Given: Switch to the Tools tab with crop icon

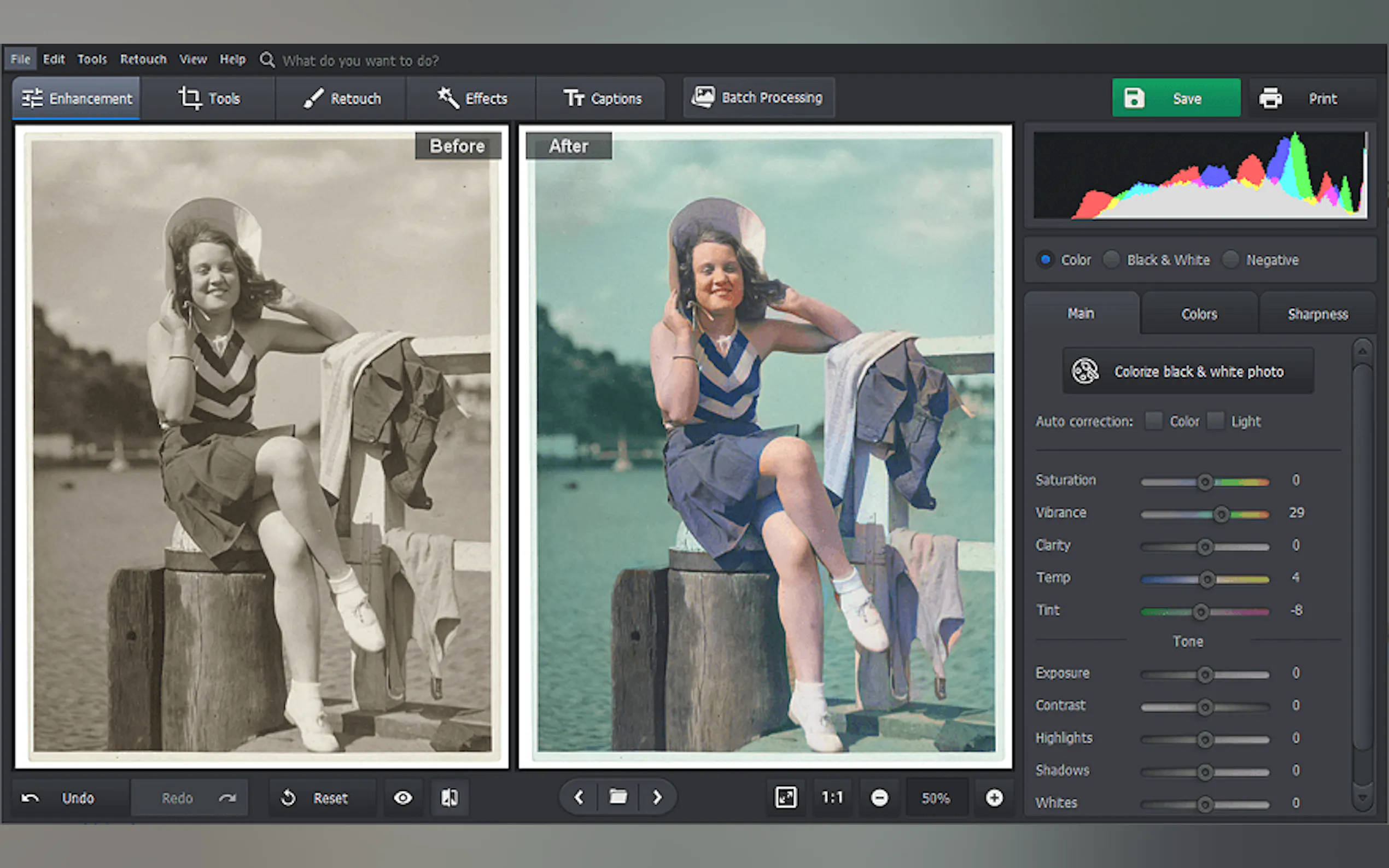Looking at the screenshot, I should coord(208,98).
